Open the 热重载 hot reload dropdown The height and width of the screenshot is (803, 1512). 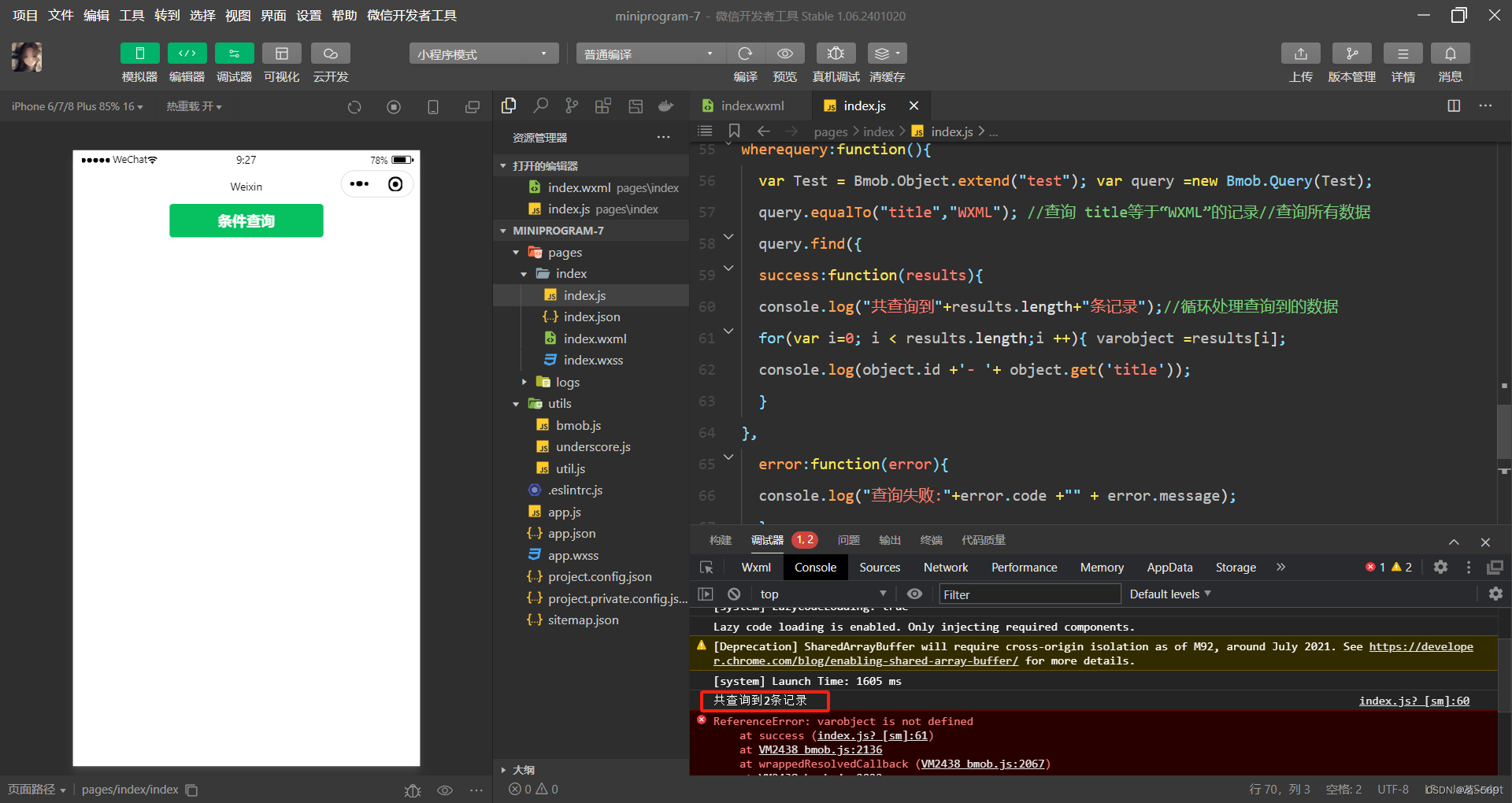click(x=194, y=106)
